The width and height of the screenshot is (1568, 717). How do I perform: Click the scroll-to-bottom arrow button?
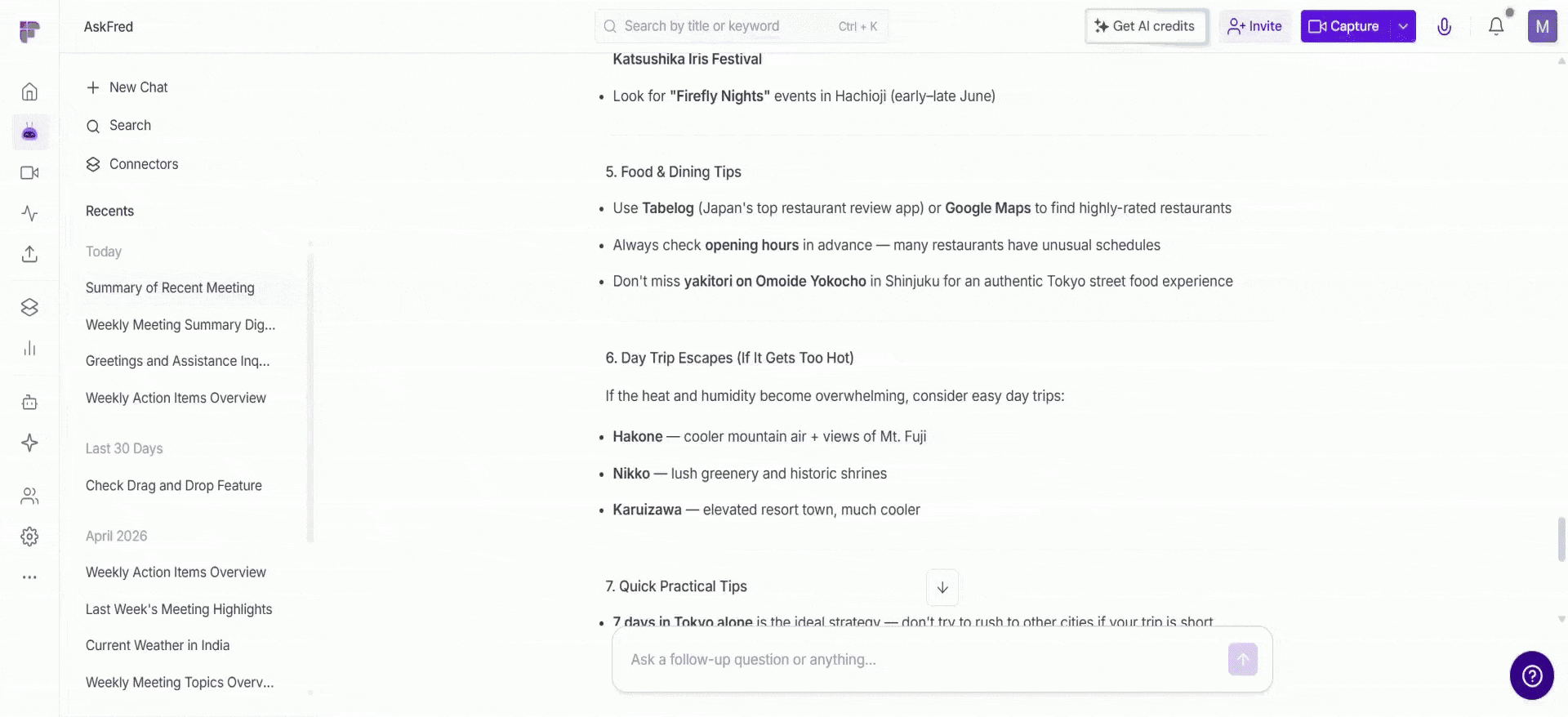tap(942, 587)
